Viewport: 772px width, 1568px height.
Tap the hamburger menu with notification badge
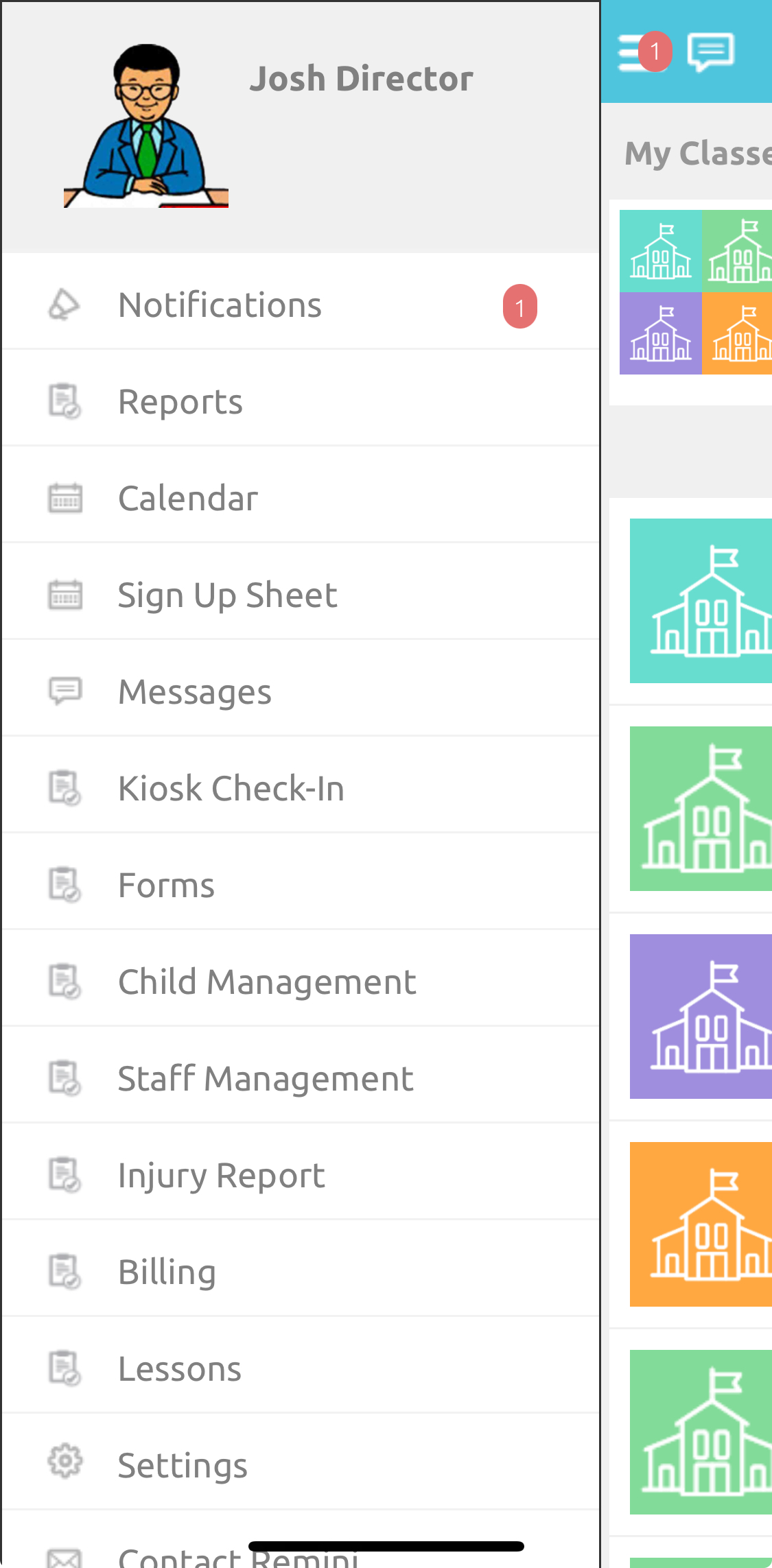pos(637,51)
